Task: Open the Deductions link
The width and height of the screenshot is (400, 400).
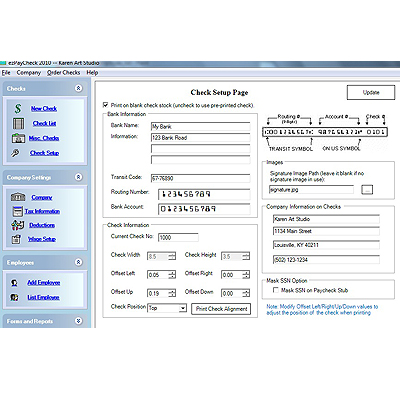Action: 42,225
